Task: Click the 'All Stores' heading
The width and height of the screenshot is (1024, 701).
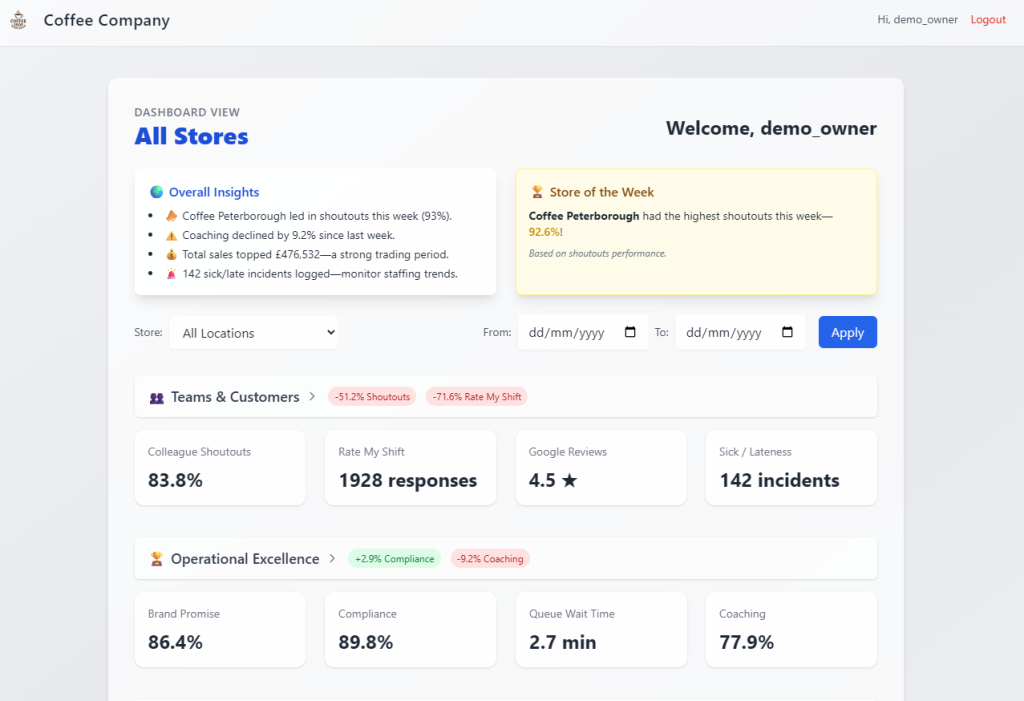Action: click(191, 136)
